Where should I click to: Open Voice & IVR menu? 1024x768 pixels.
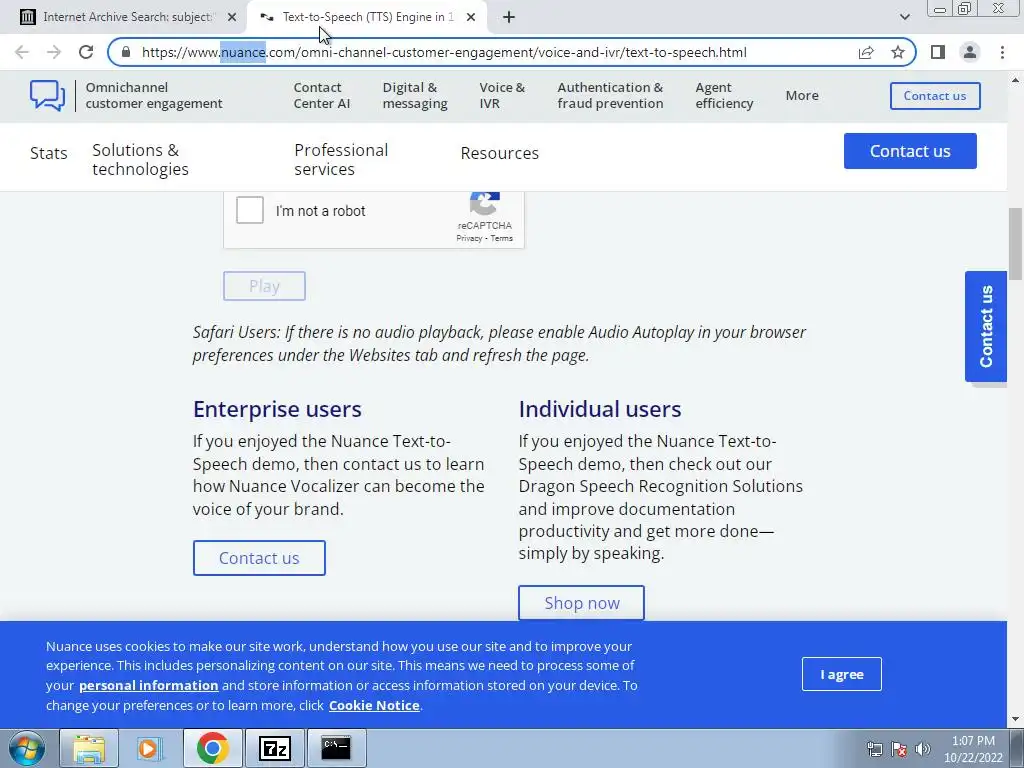click(502, 95)
